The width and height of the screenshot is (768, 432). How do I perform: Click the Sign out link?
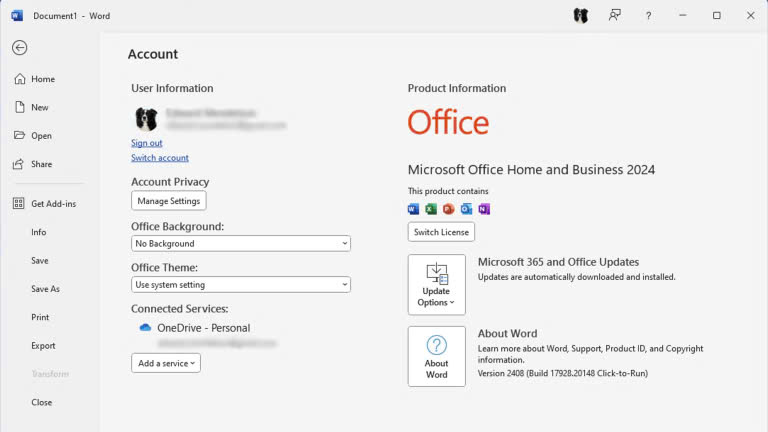tap(146, 143)
